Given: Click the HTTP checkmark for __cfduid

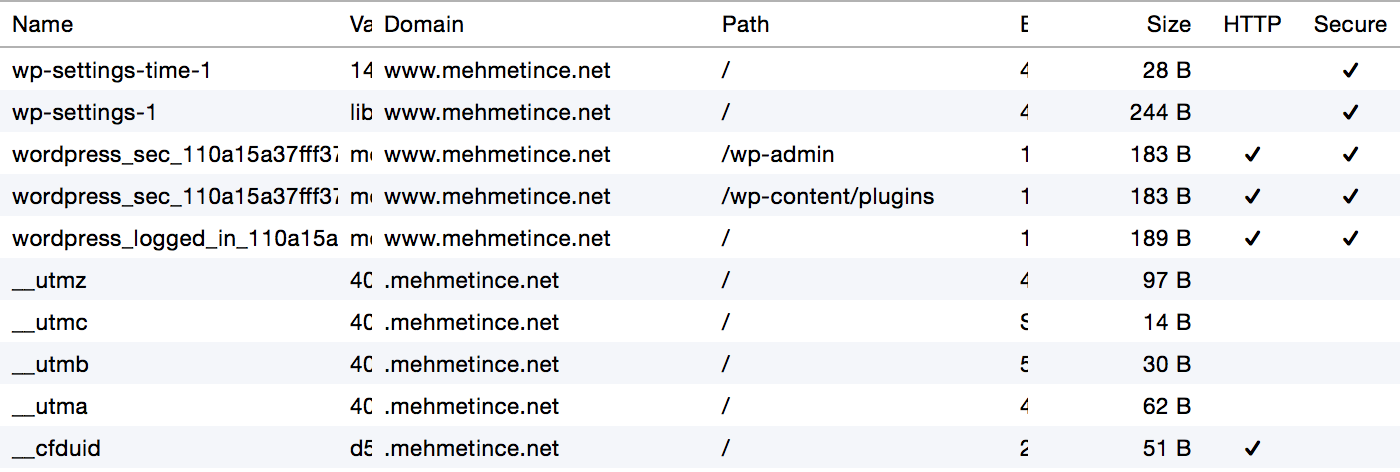Looking at the screenshot, I should point(1252,449).
